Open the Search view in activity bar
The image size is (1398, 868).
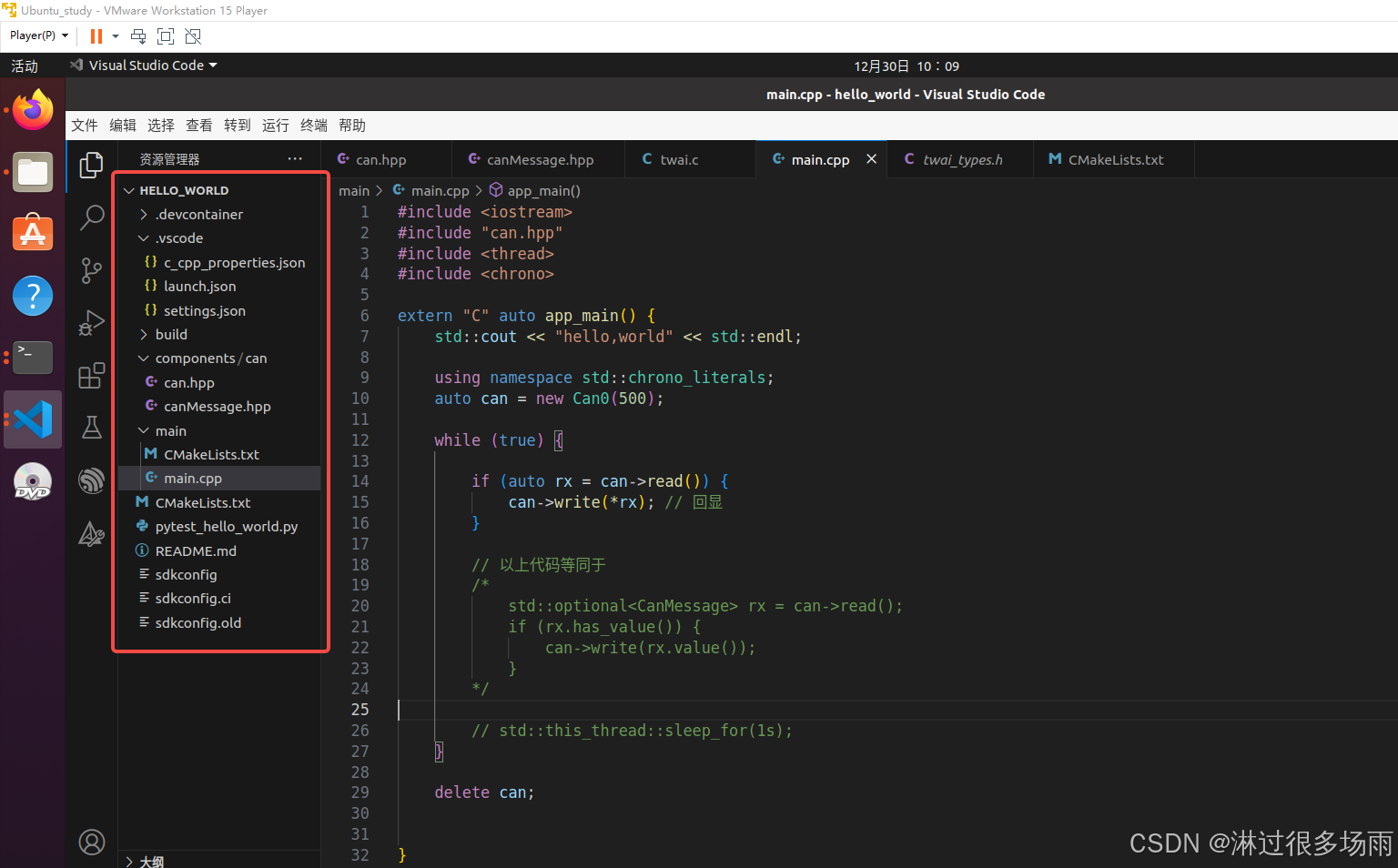(x=92, y=217)
